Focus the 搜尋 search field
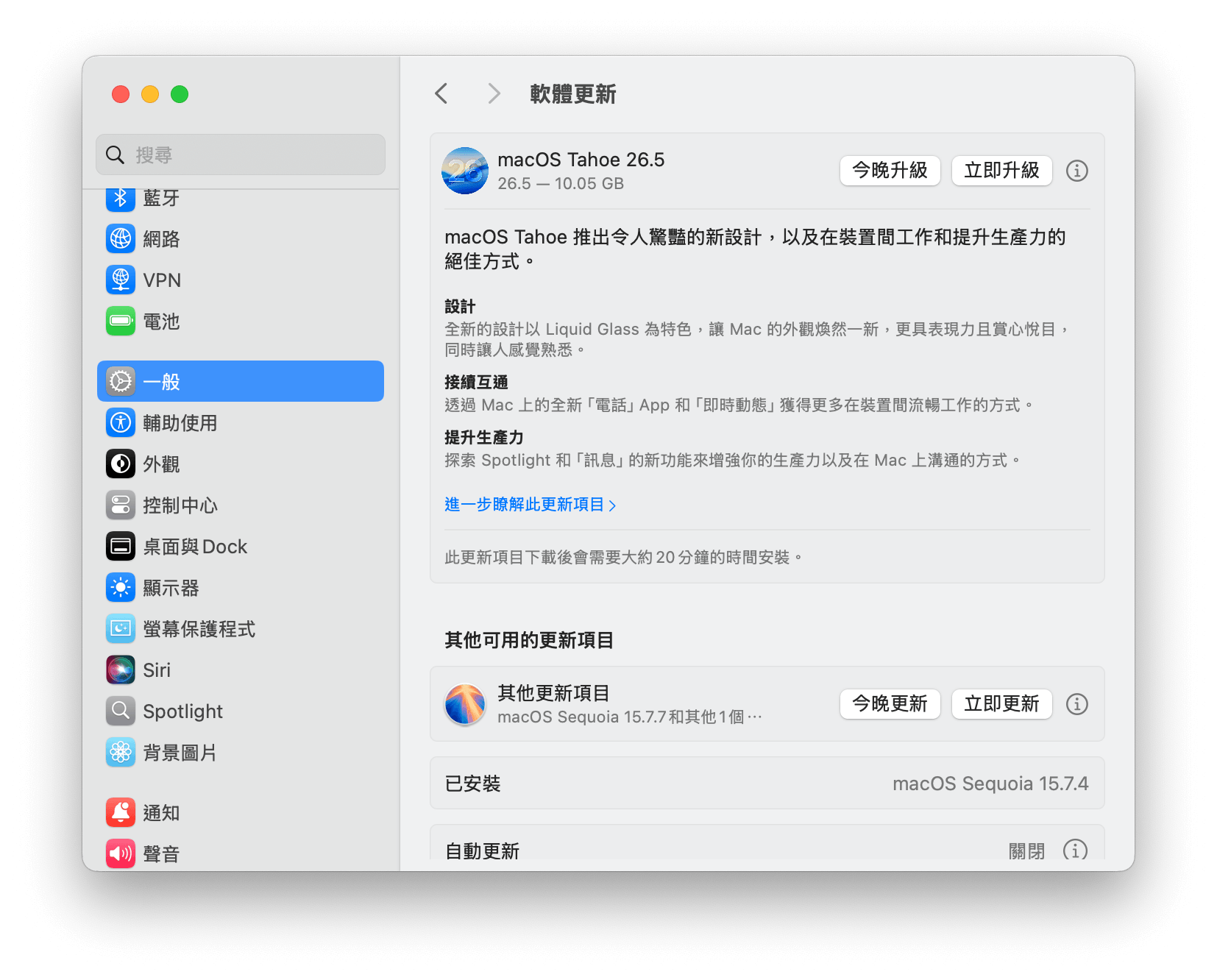Viewport: 1217px width, 980px height. [241, 155]
